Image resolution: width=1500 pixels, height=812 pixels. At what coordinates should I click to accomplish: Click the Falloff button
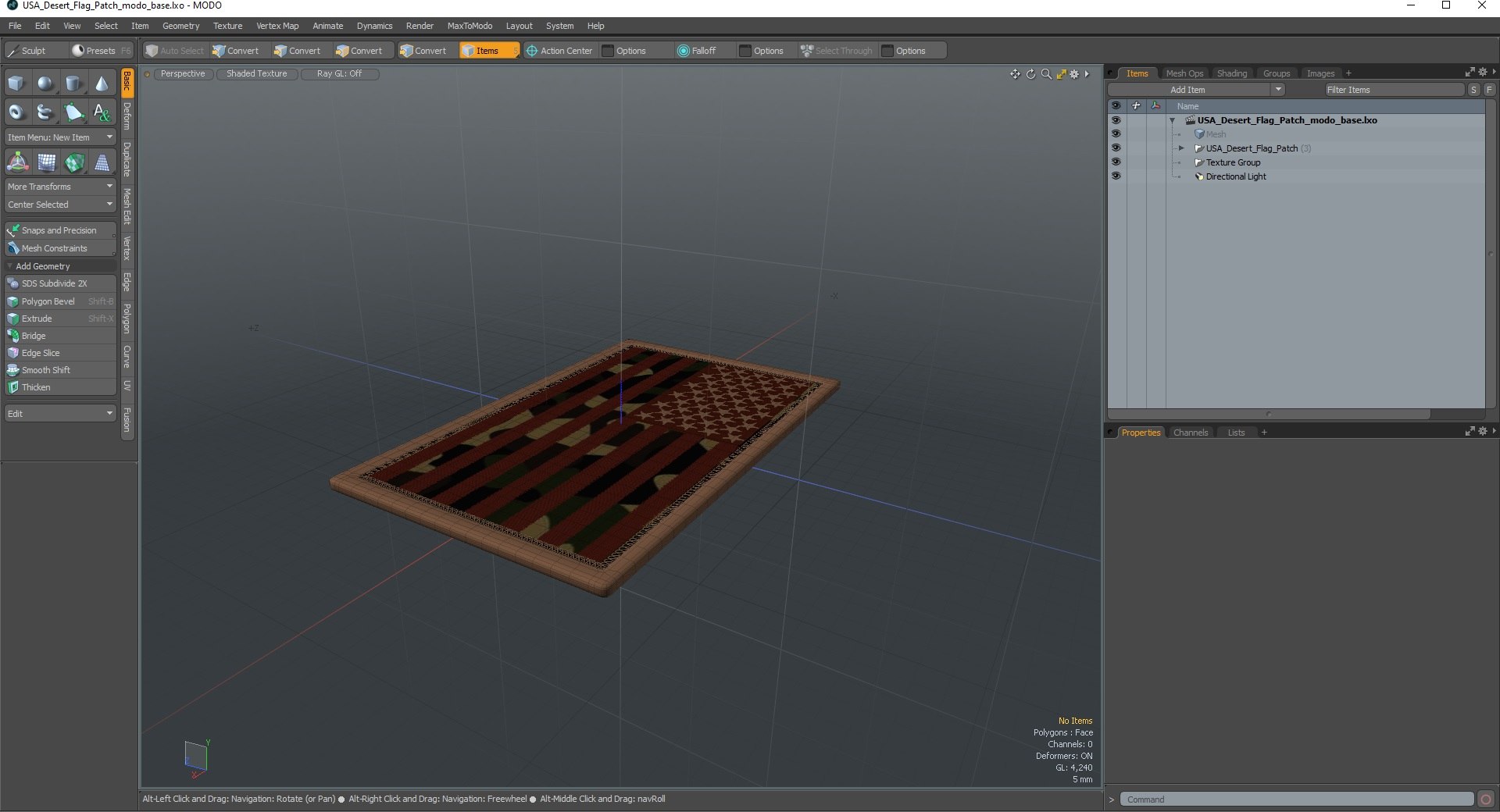point(696,51)
